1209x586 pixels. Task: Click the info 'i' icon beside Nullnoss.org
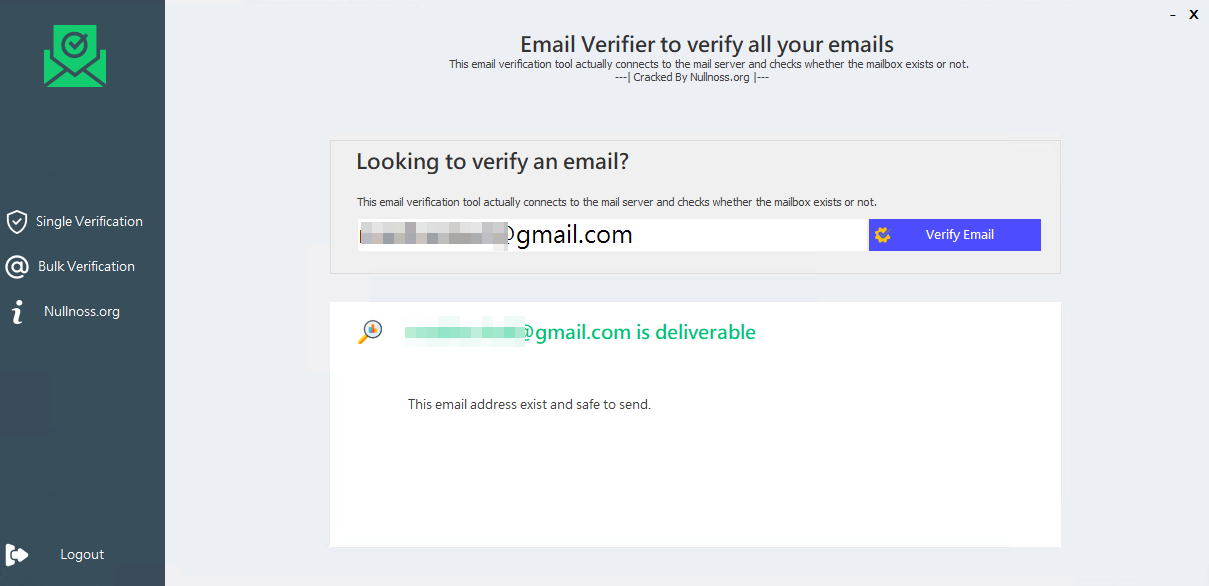(16, 312)
